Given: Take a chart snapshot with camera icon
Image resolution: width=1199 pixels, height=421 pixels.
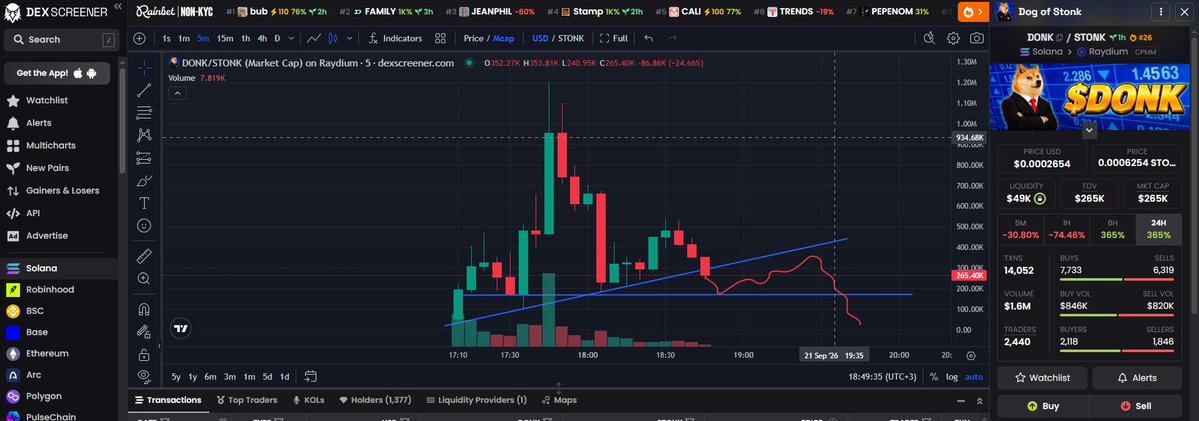Looking at the screenshot, I should pyautogui.click(x=976, y=38).
